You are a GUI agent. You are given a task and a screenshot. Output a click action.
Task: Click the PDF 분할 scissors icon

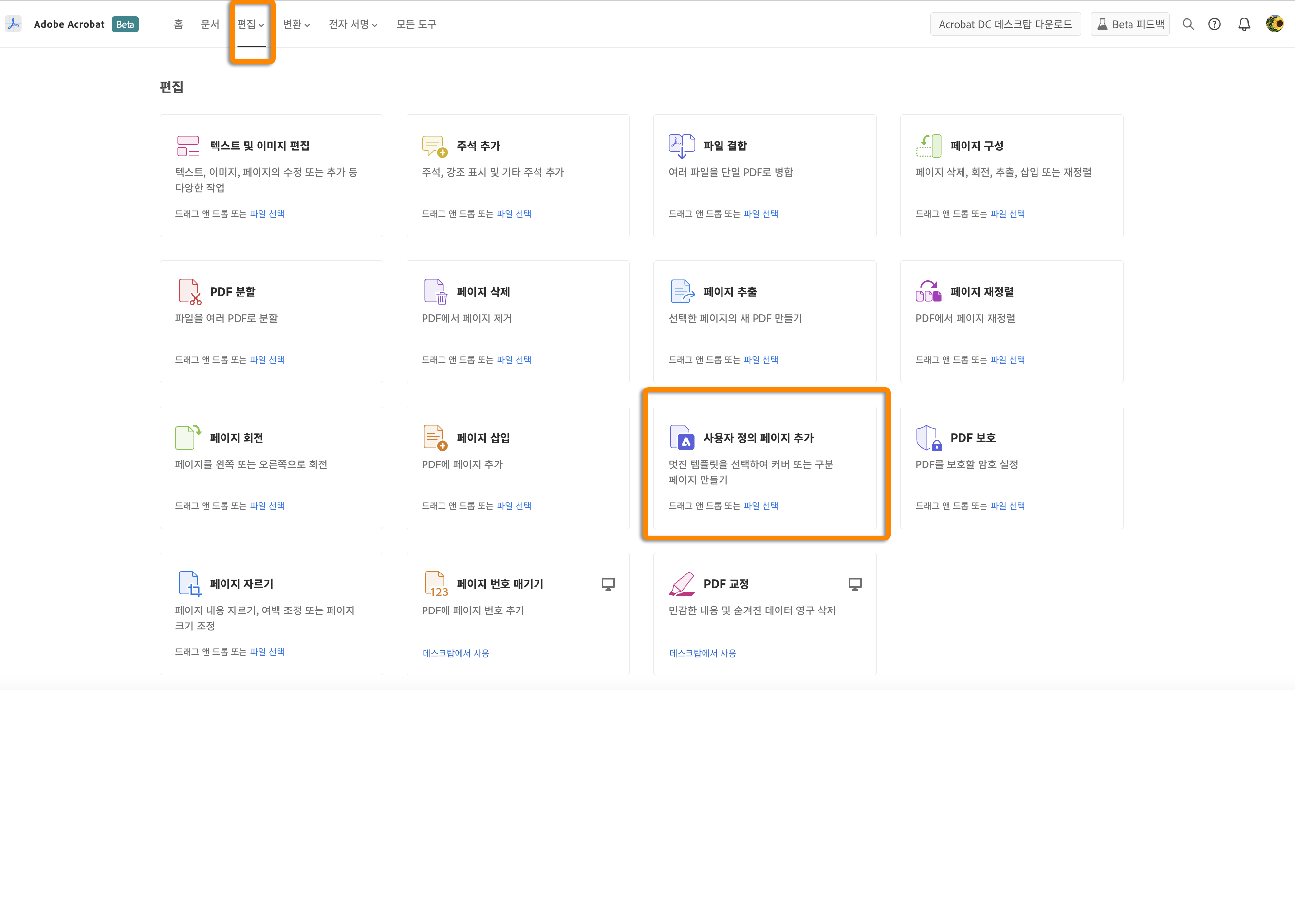point(189,292)
